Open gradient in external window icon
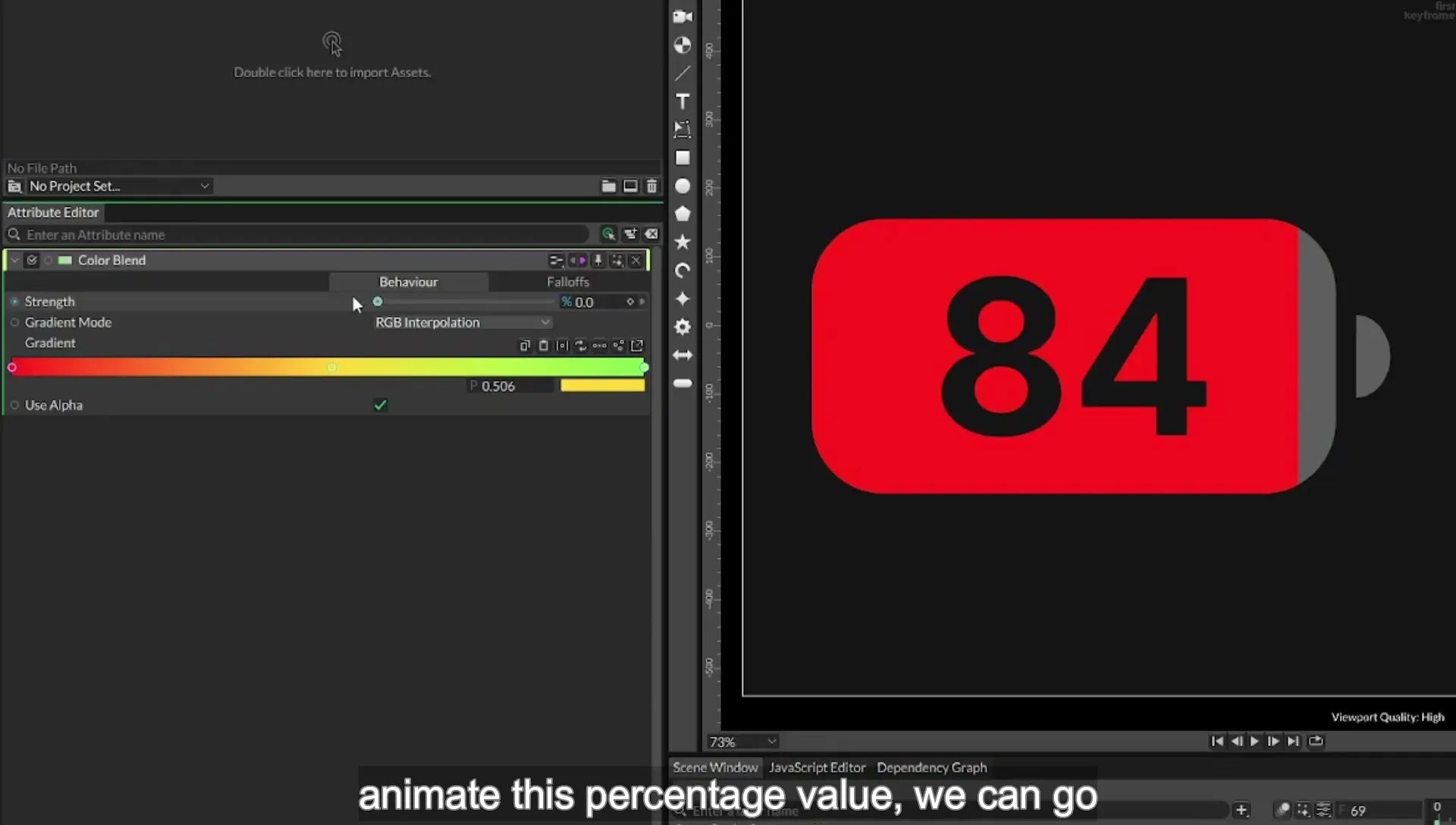1456x825 pixels. (x=637, y=346)
